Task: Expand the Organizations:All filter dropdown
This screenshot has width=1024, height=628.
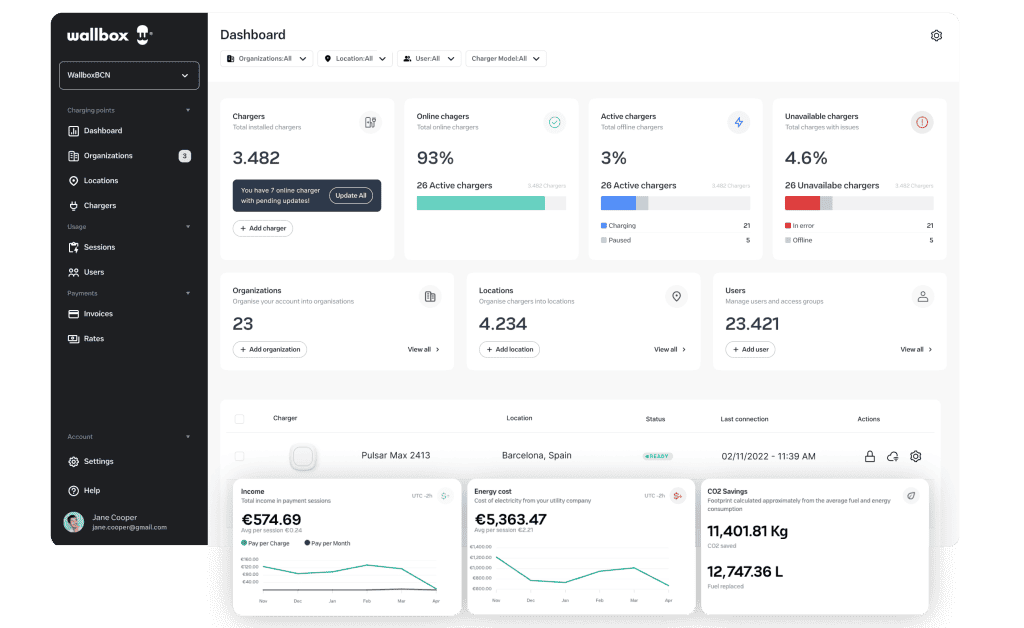Action: point(266,59)
